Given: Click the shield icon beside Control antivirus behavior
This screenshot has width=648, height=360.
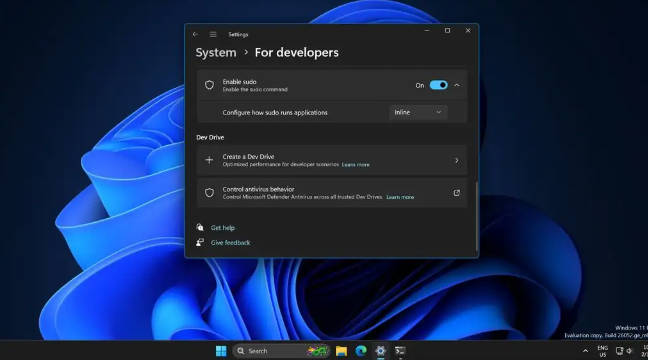Looking at the screenshot, I should (x=210, y=193).
